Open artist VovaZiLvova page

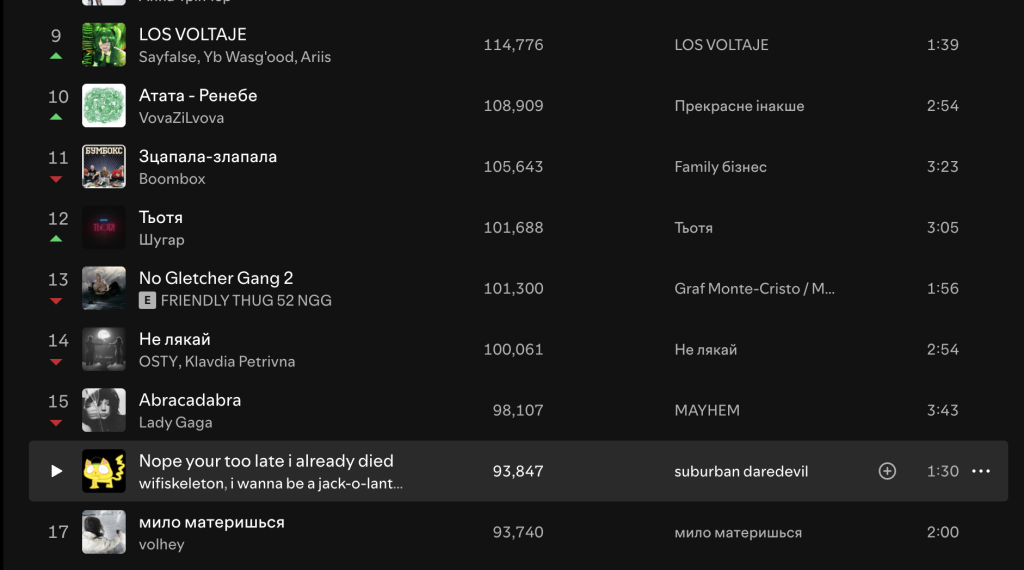[181, 118]
